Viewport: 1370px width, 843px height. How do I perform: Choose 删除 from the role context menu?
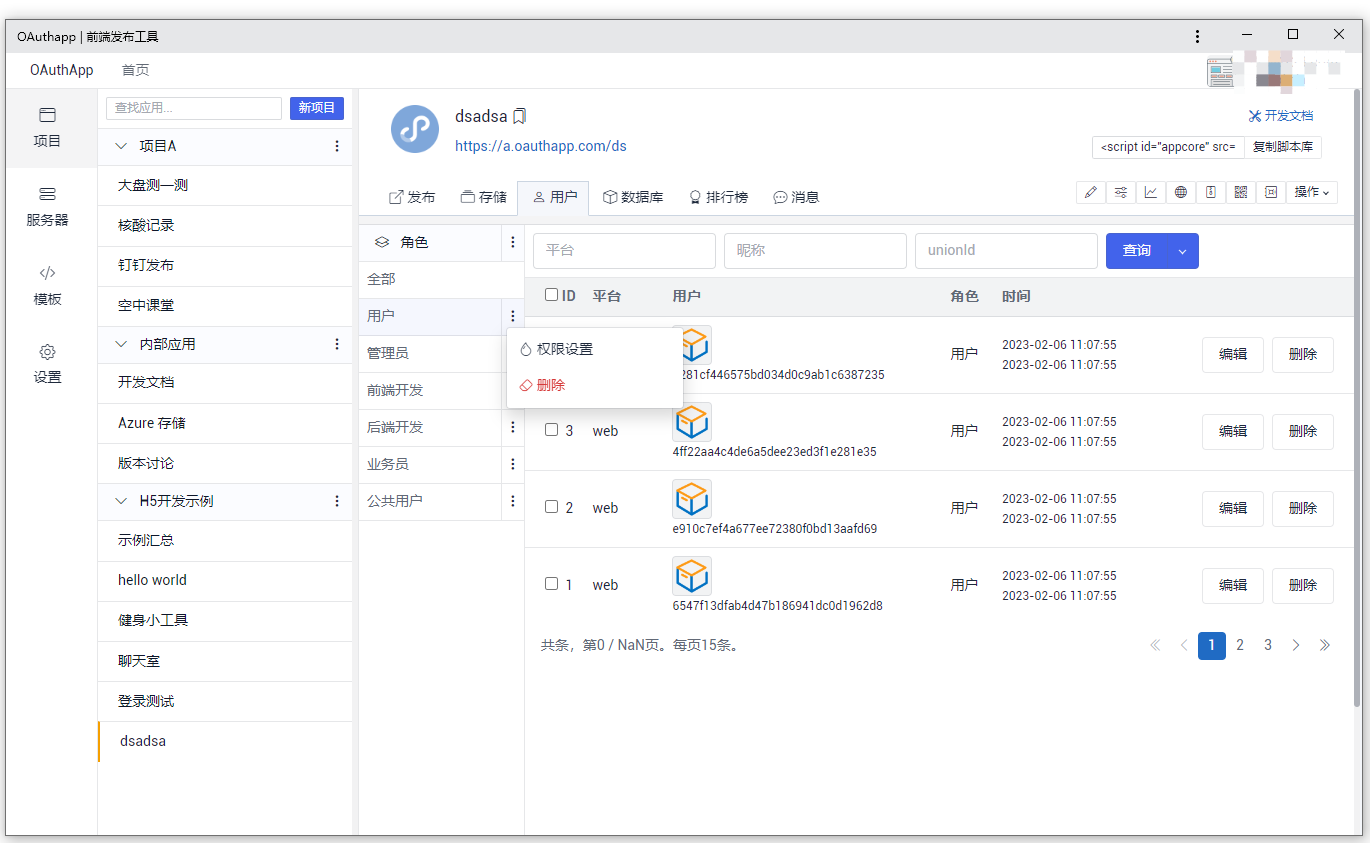595,385
